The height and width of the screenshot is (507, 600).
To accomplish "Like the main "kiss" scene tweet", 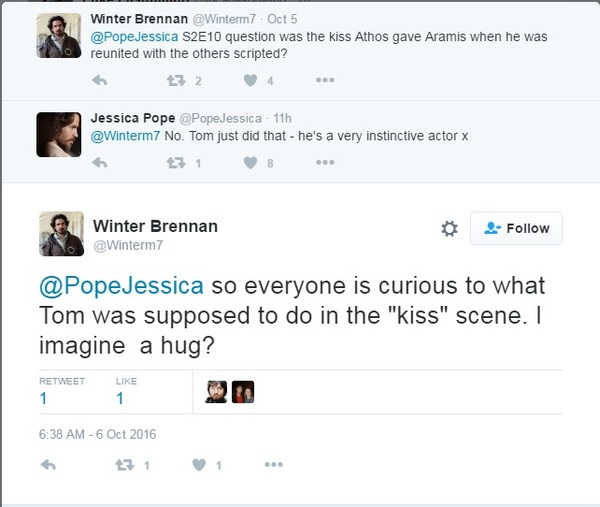I will (198, 465).
